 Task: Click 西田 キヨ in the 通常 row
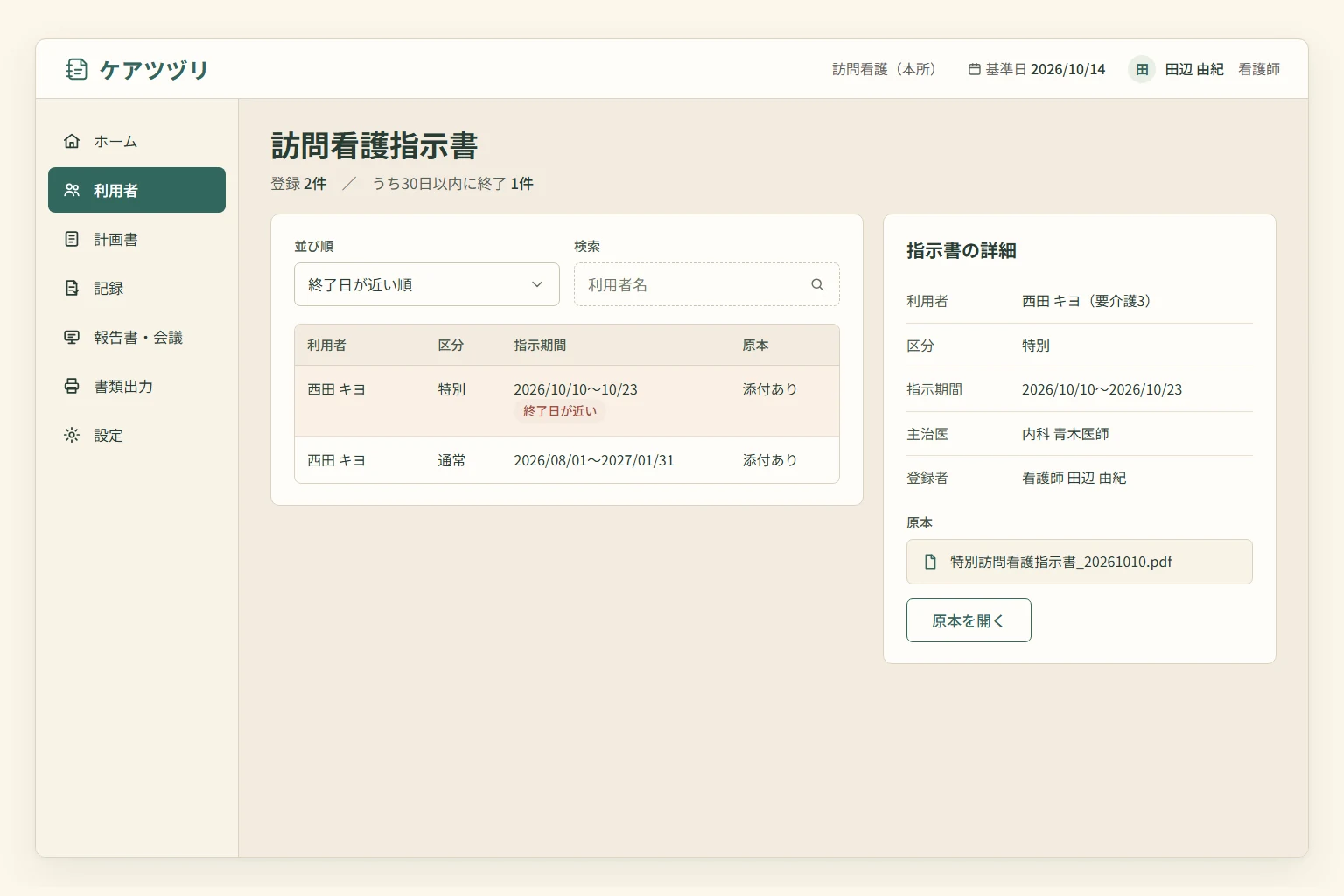click(x=336, y=460)
